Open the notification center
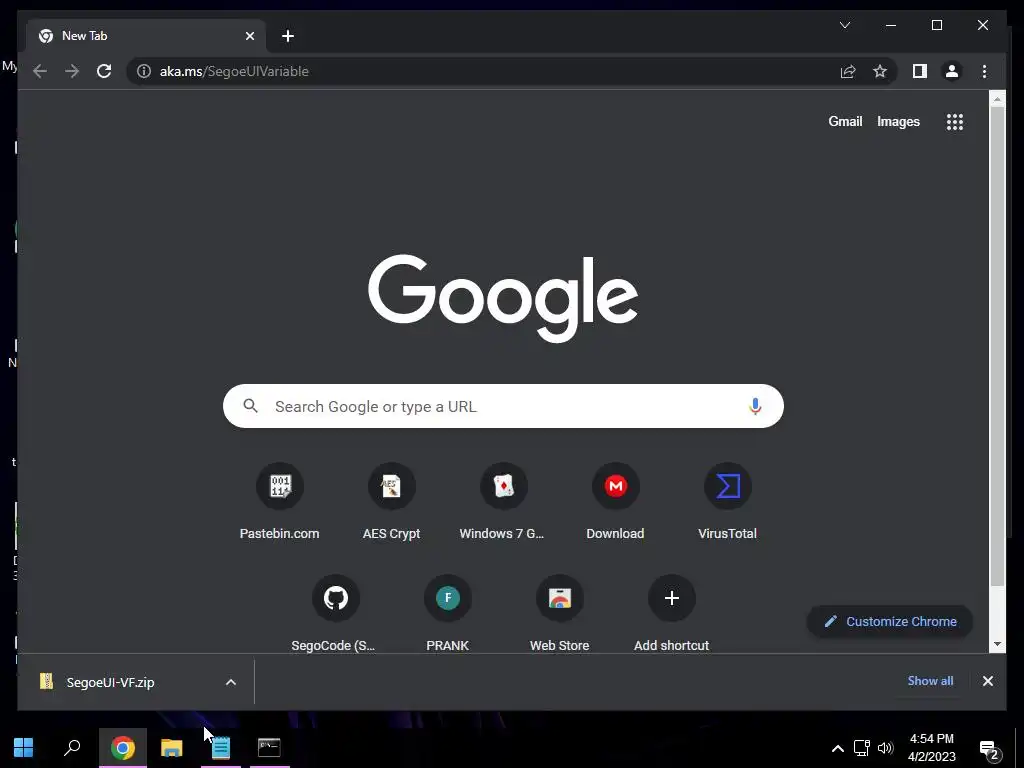This screenshot has height=768, width=1024. (x=990, y=749)
